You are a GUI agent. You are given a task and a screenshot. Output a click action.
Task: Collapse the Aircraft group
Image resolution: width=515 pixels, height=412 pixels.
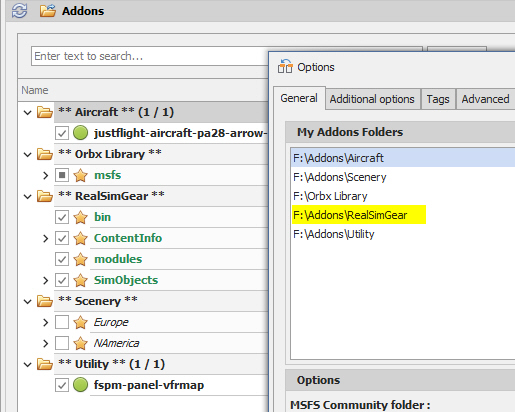[28, 113]
